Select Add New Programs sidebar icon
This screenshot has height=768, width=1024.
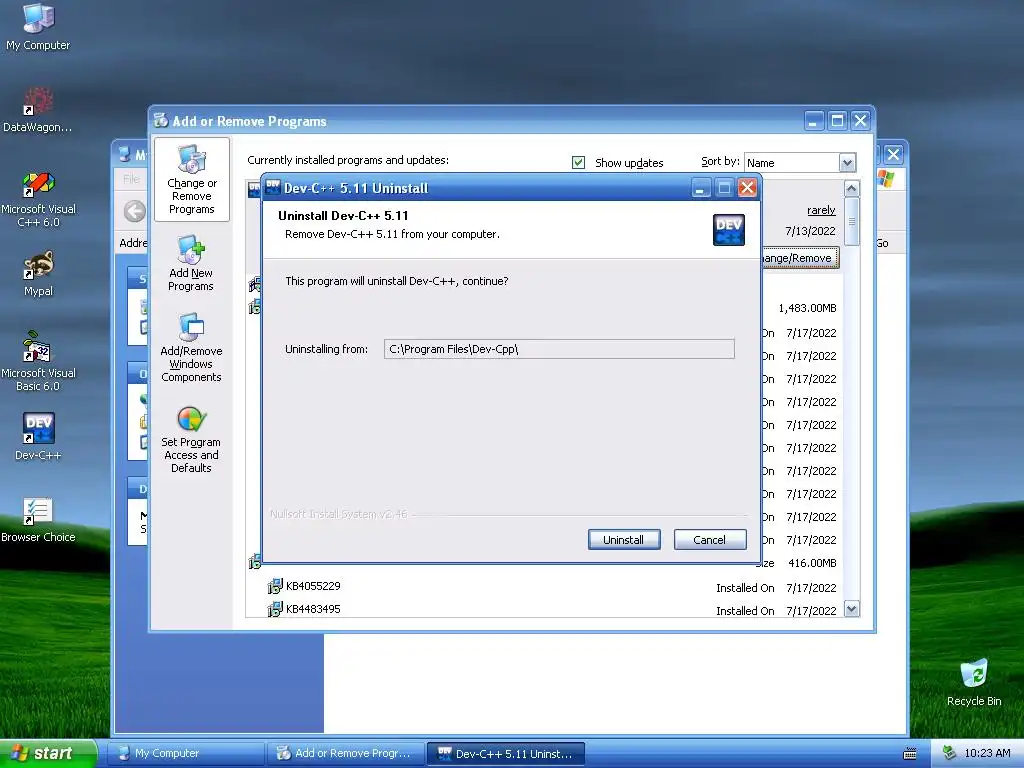191,263
